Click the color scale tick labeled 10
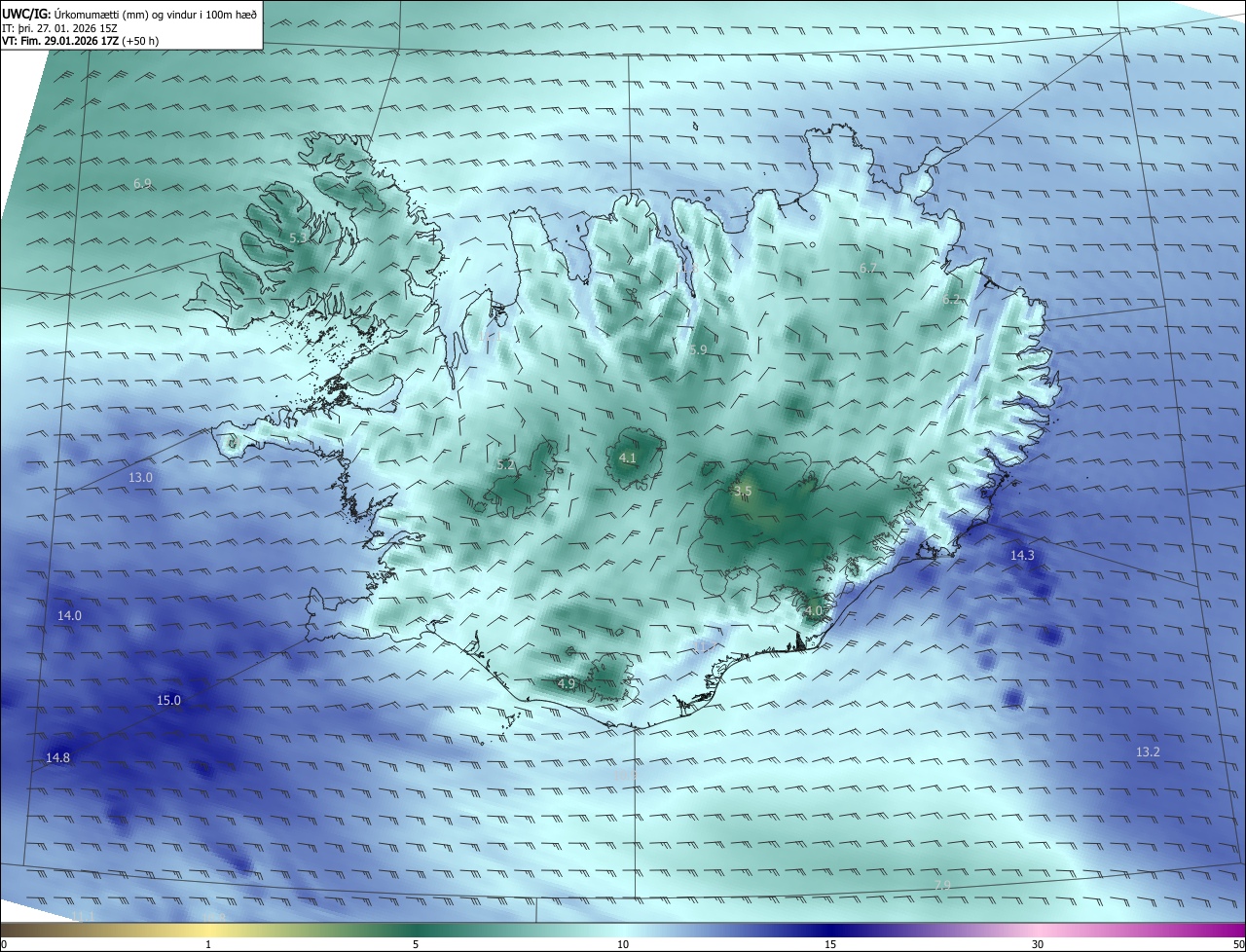The height and width of the screenshot is (952, 1246). [x=623, y=944]
